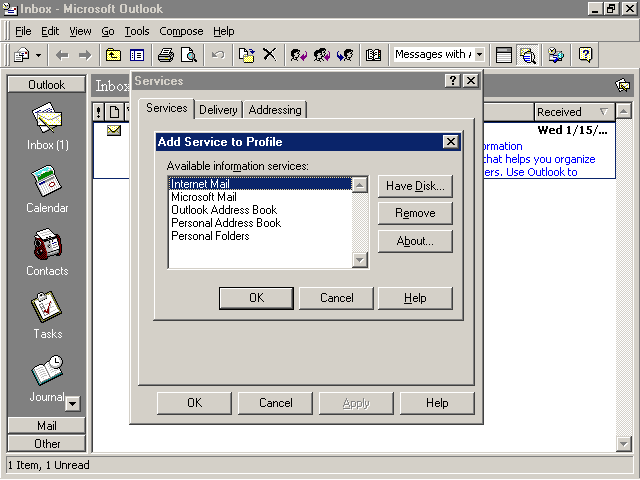
Task: Click the Print Preview toolbar icon
Action: tap(189, 55)
